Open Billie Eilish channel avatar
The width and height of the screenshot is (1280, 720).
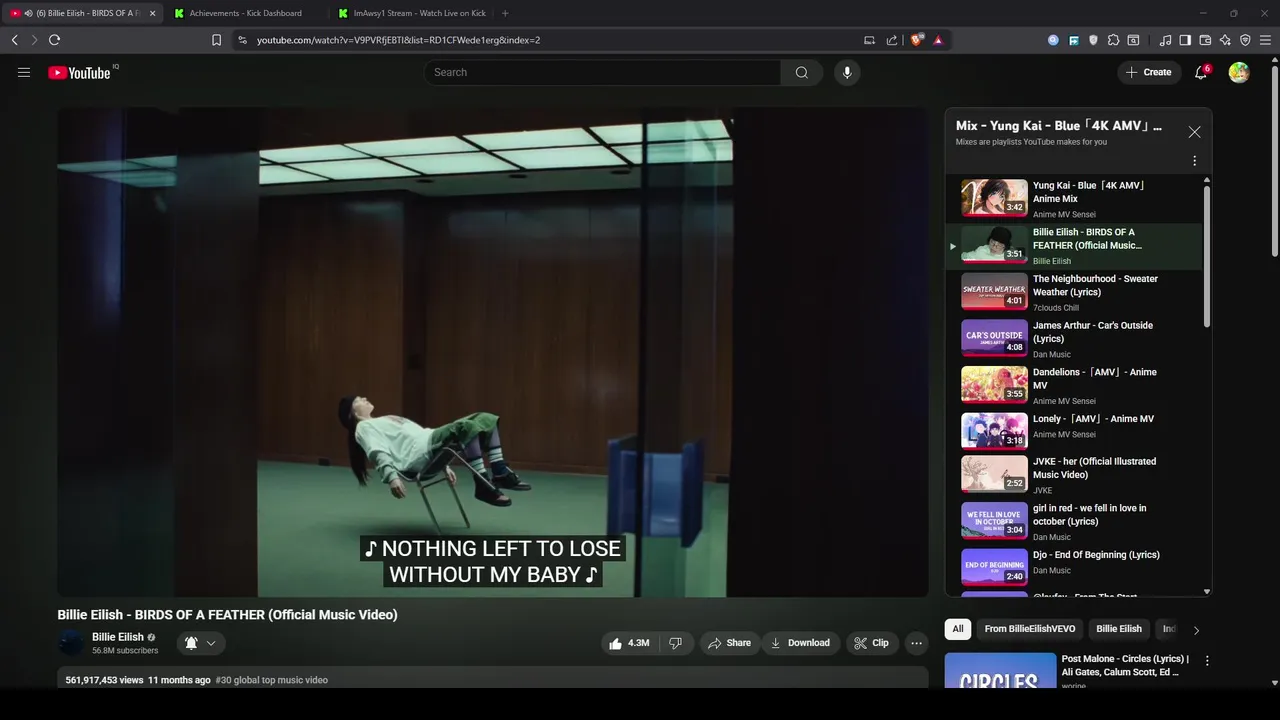[x=70, y=643]
